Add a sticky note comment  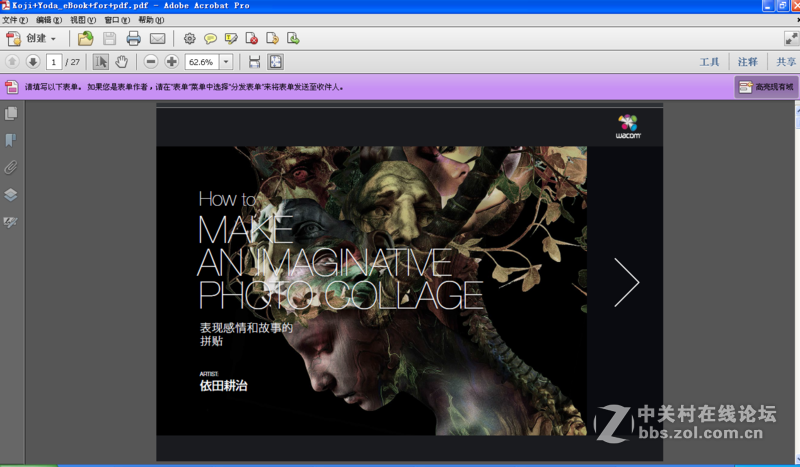210,38
